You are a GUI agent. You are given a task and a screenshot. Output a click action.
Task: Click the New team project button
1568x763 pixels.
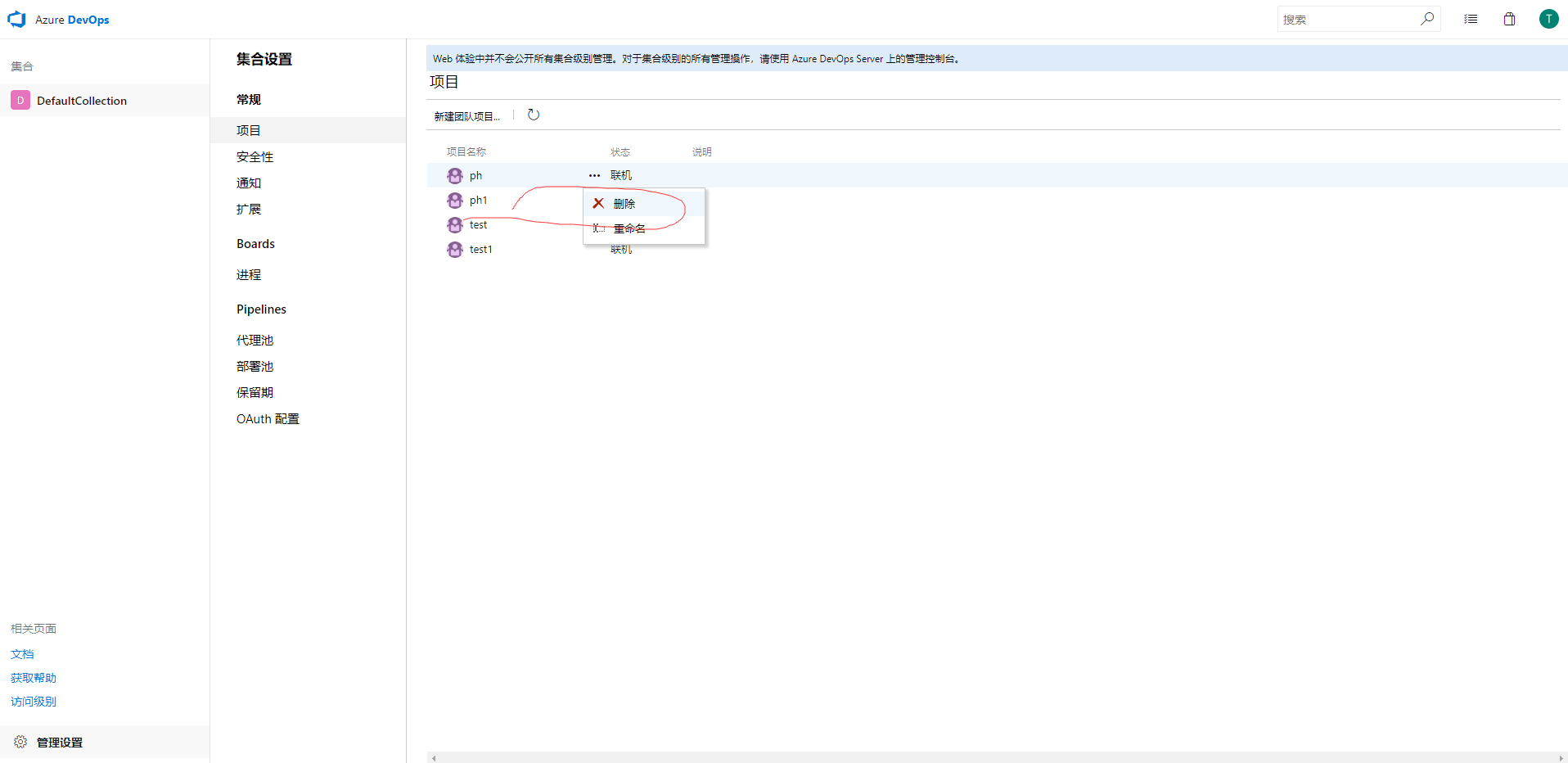466,116
